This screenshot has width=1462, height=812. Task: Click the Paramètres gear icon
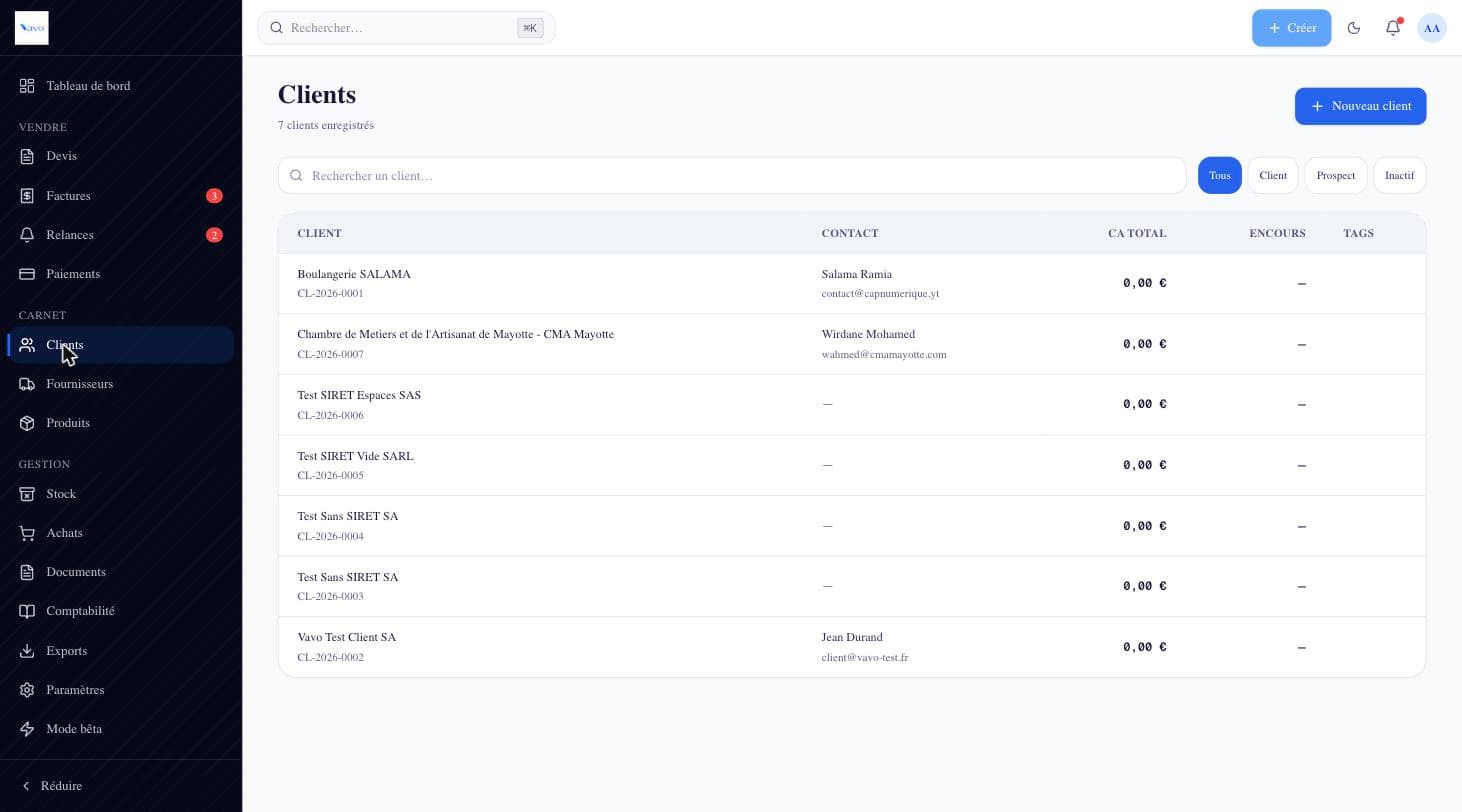(27, 690)
